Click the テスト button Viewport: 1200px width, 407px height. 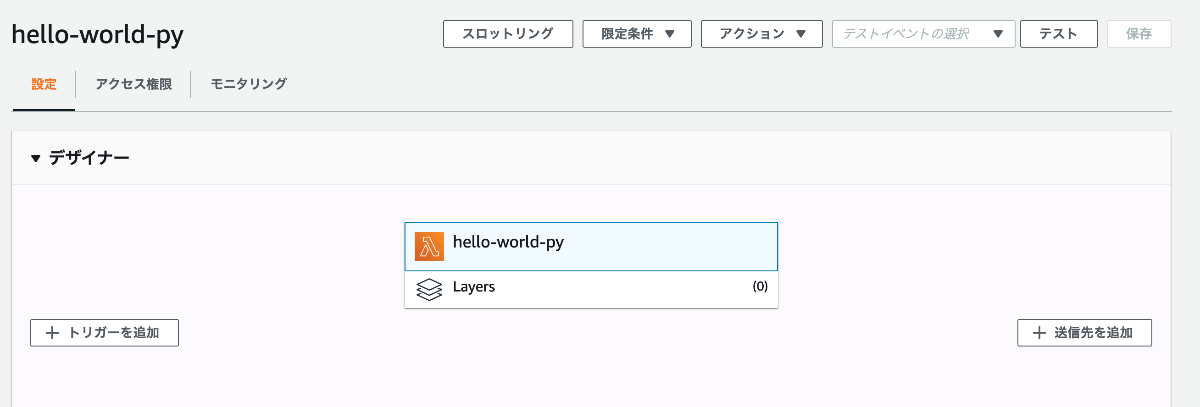[x=1059, y=34]
